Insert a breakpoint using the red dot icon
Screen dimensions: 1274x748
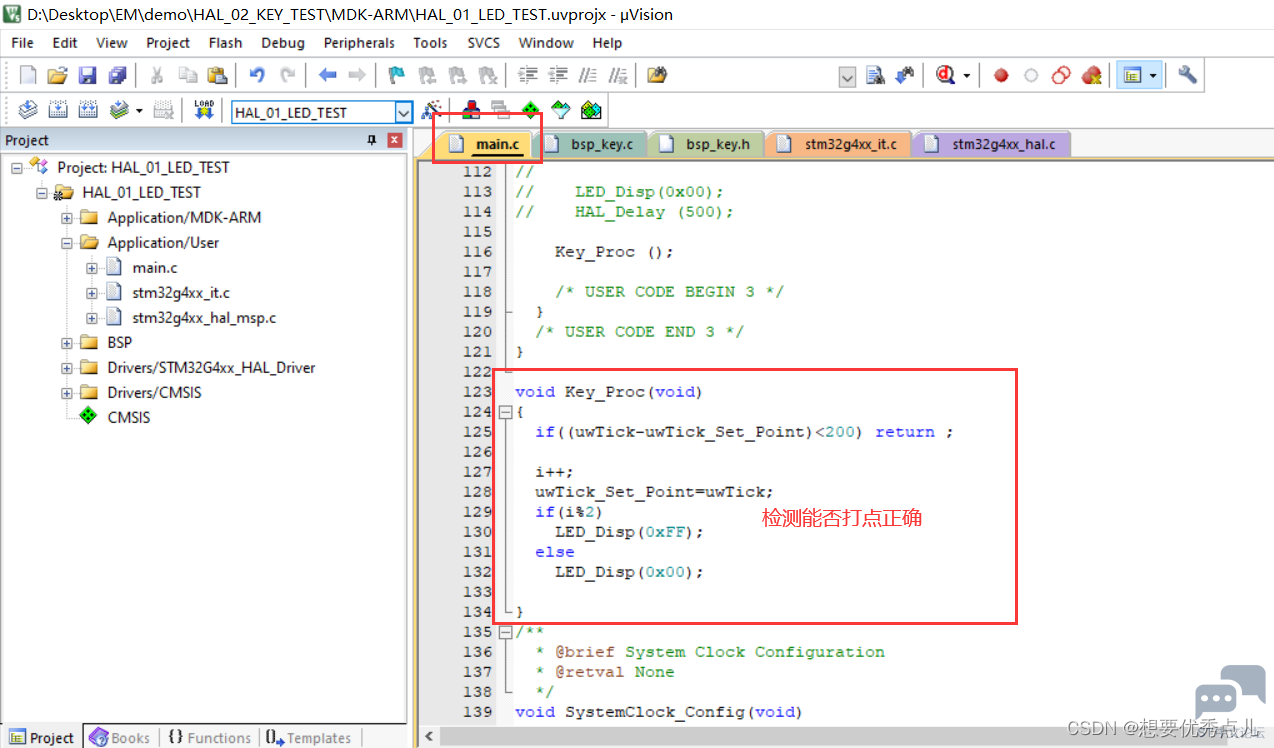click(1001, 75)
